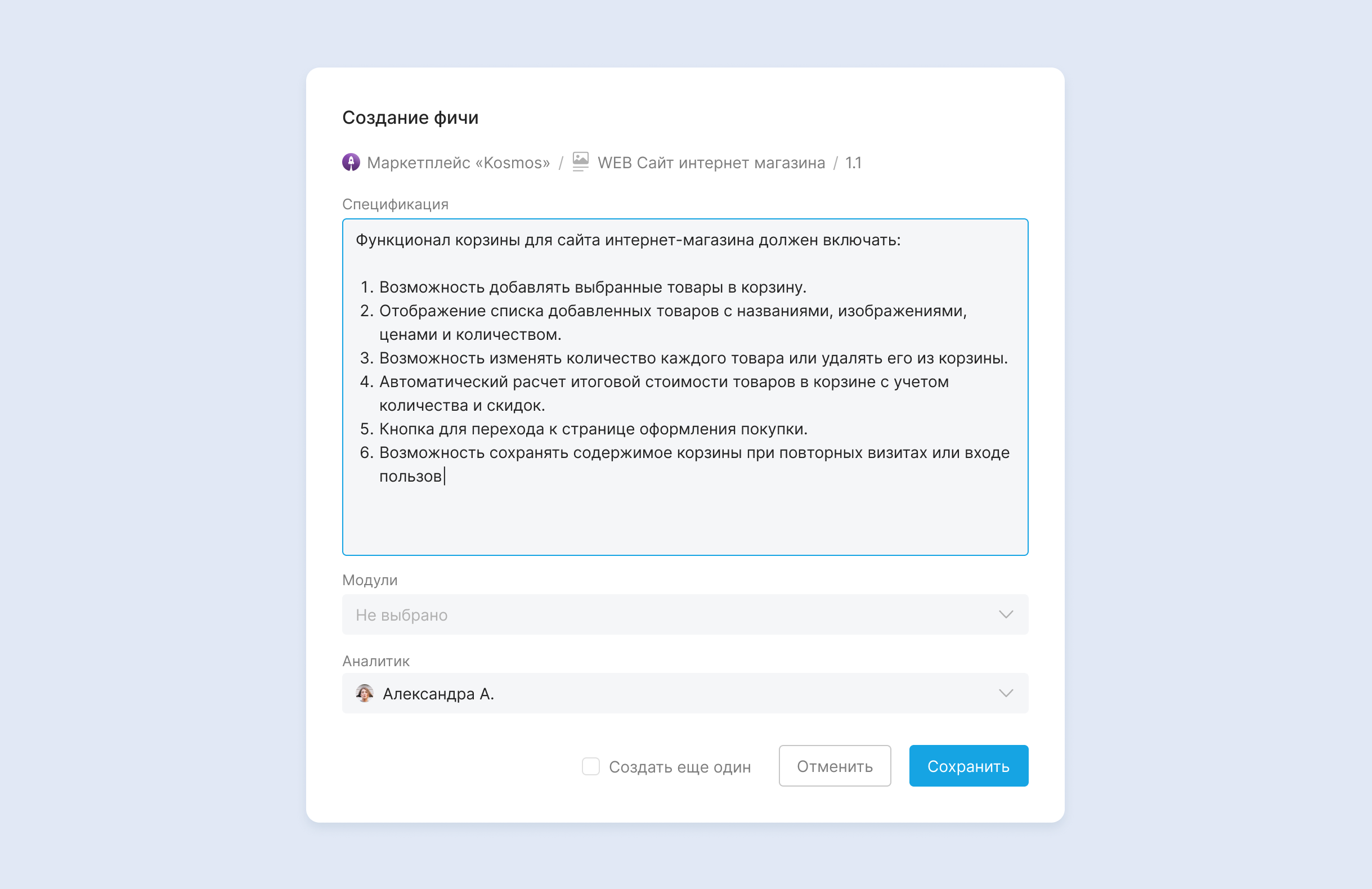The width and height of the screenshot is (1372, 889).
Task: Click the purple rocket icon for Kosmos
Action: (351, 162)
